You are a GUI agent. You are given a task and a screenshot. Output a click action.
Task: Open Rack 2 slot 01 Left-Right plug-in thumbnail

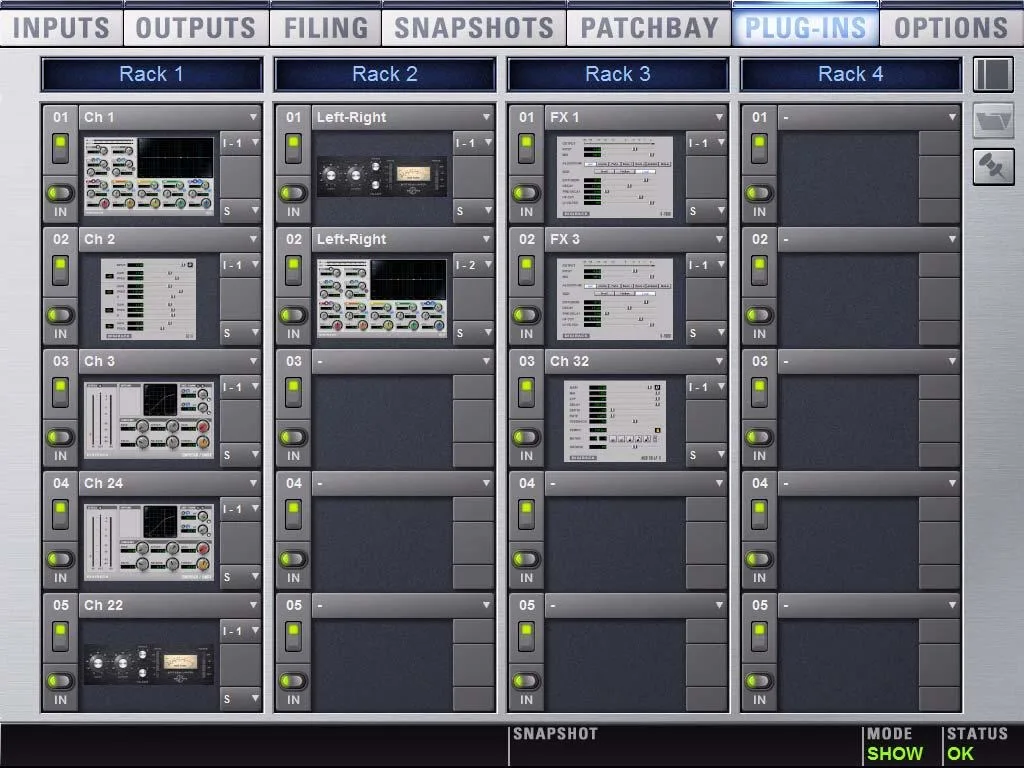(382, 176)
